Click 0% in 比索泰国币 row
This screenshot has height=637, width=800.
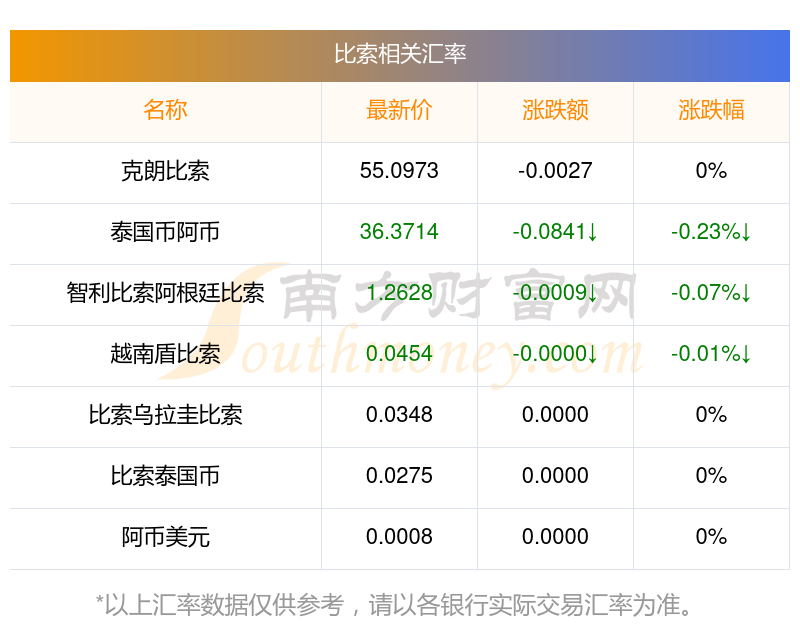point(711,476)
